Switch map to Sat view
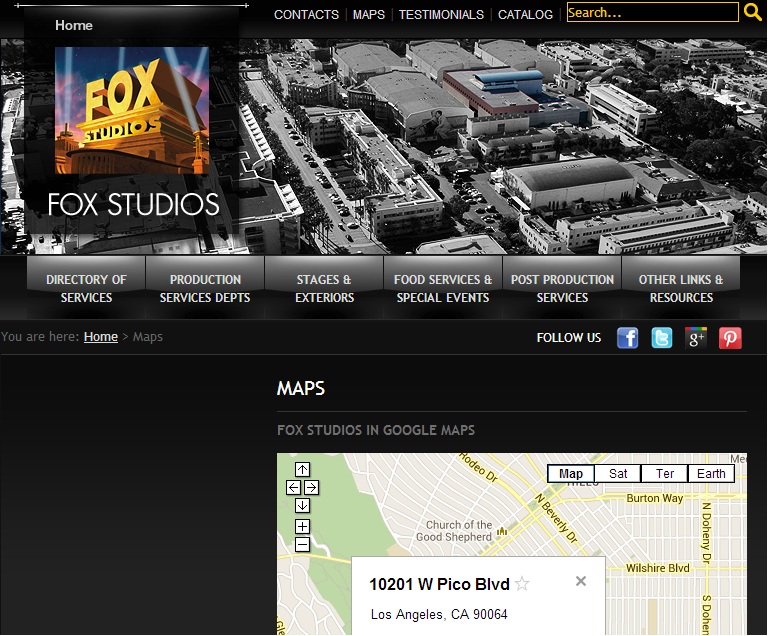This screenshot has height=636, width=768. coord(618,474)
